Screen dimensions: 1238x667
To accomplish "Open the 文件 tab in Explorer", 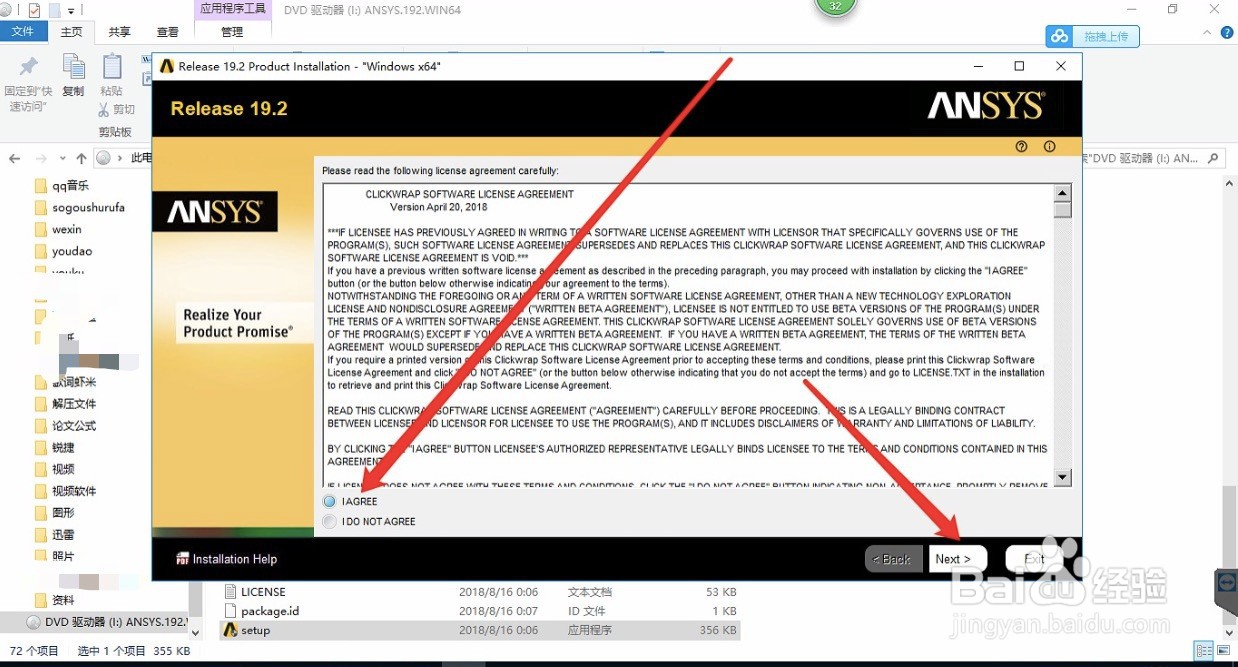I will tap(23, 32).
